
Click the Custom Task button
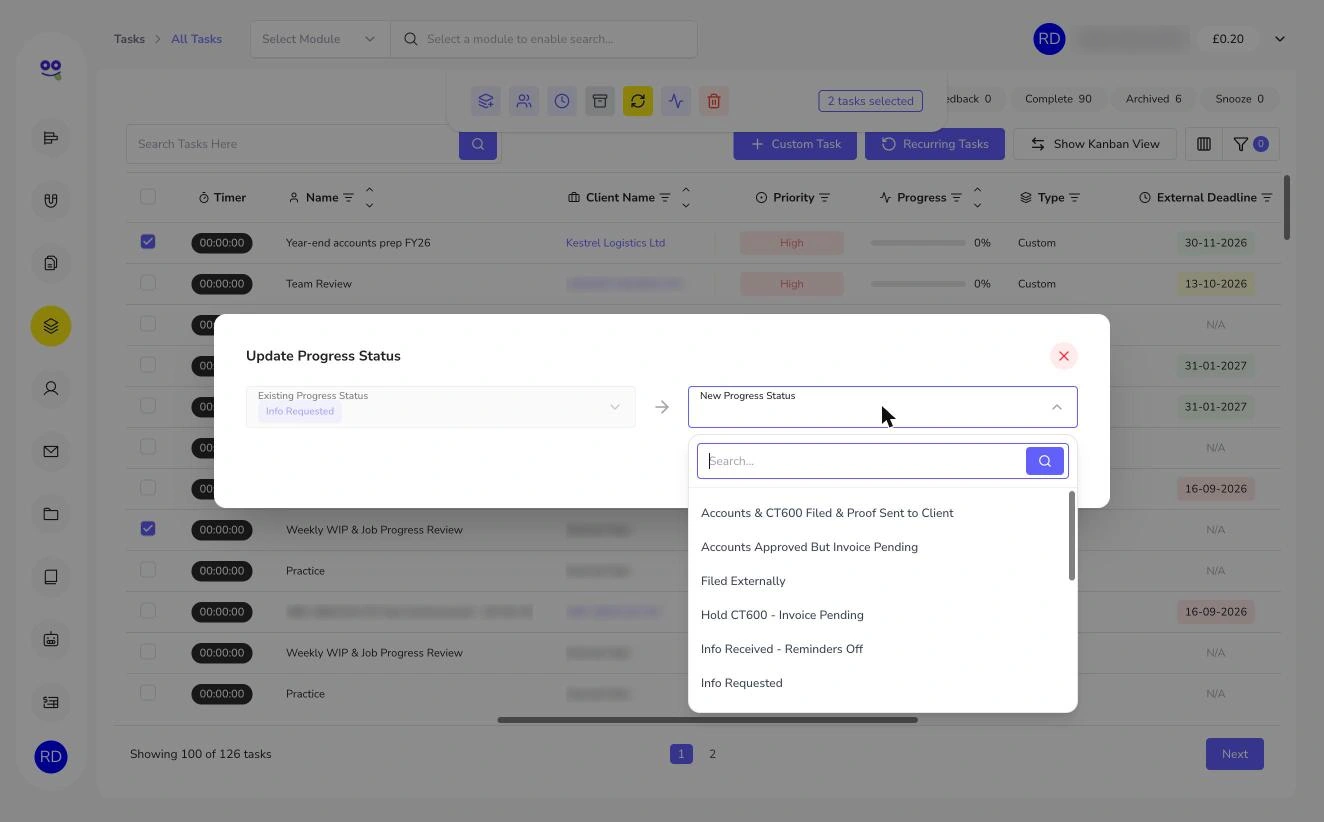click(796, 144)
